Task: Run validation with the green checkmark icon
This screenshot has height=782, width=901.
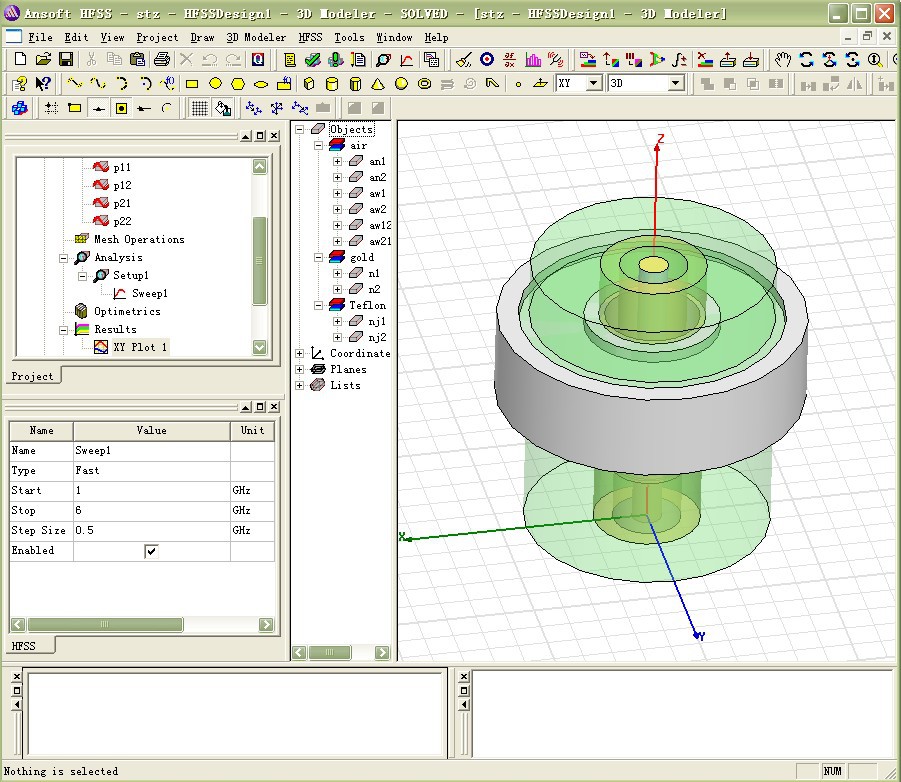Action: pos(313,59)
